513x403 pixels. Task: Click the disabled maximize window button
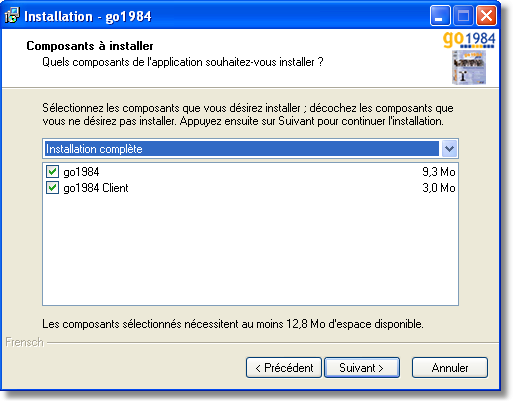(463, 16)
